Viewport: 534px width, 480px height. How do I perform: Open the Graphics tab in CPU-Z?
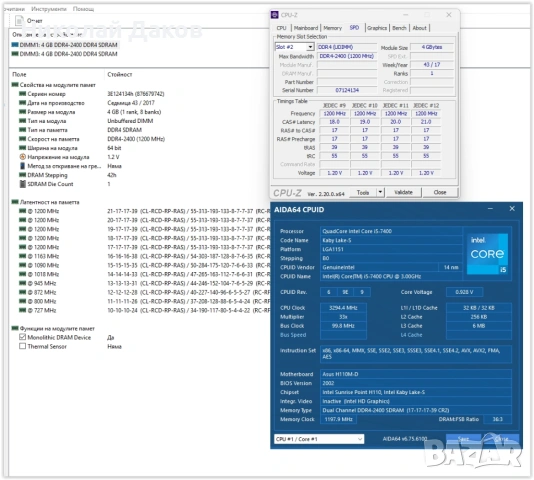pos(377,28)
